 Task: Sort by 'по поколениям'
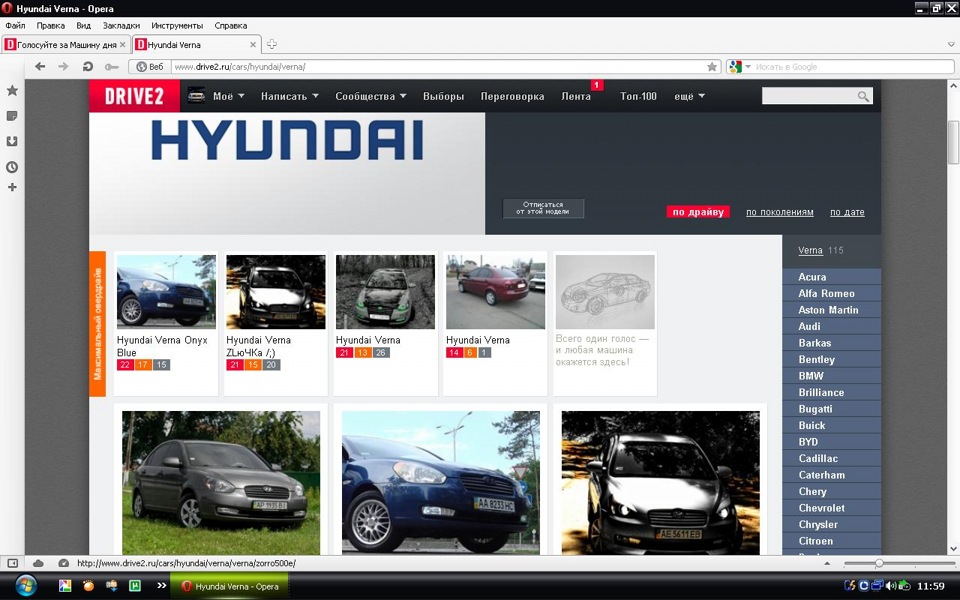click(x=779, y=212)
